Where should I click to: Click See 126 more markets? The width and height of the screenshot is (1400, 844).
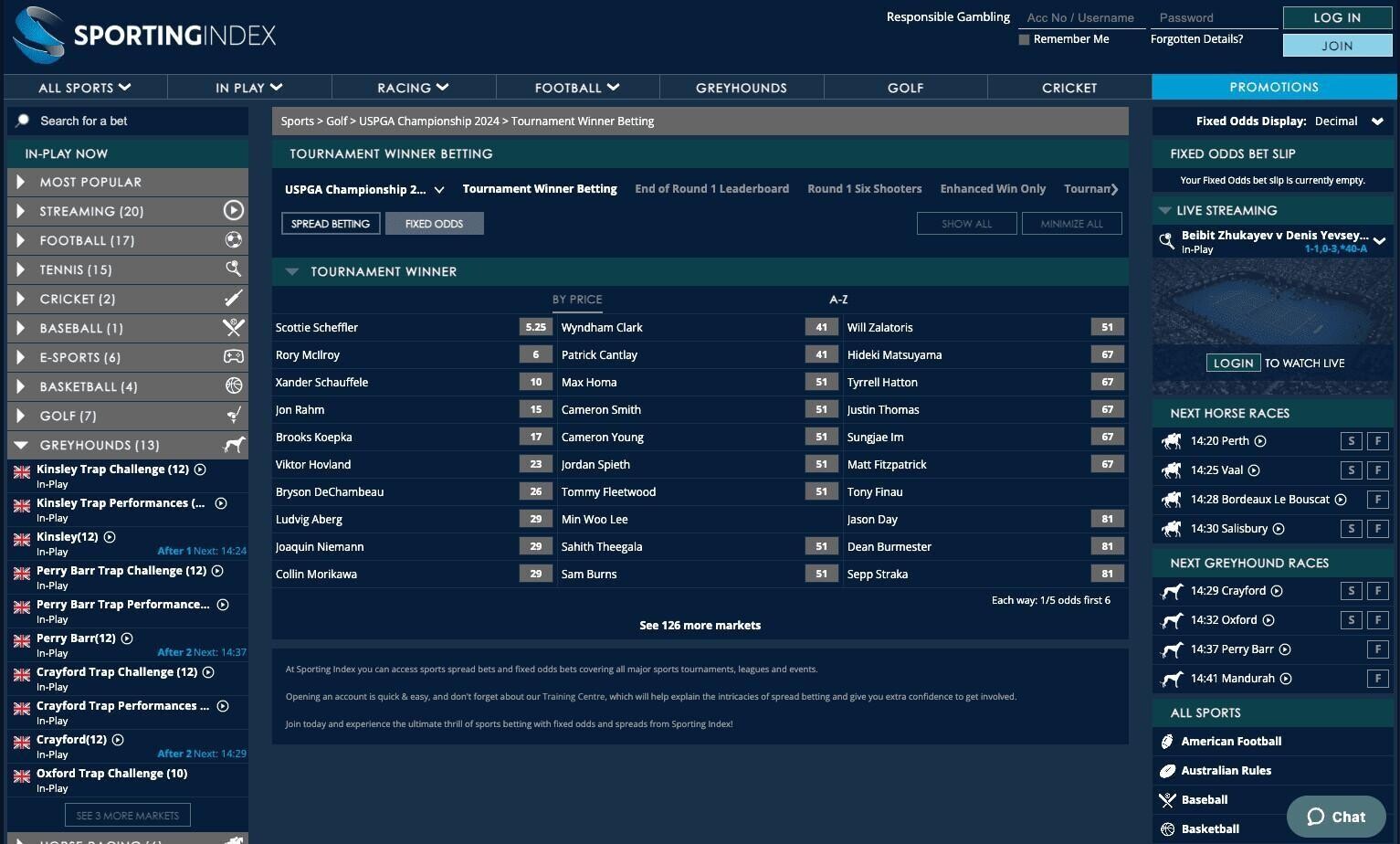700,626
